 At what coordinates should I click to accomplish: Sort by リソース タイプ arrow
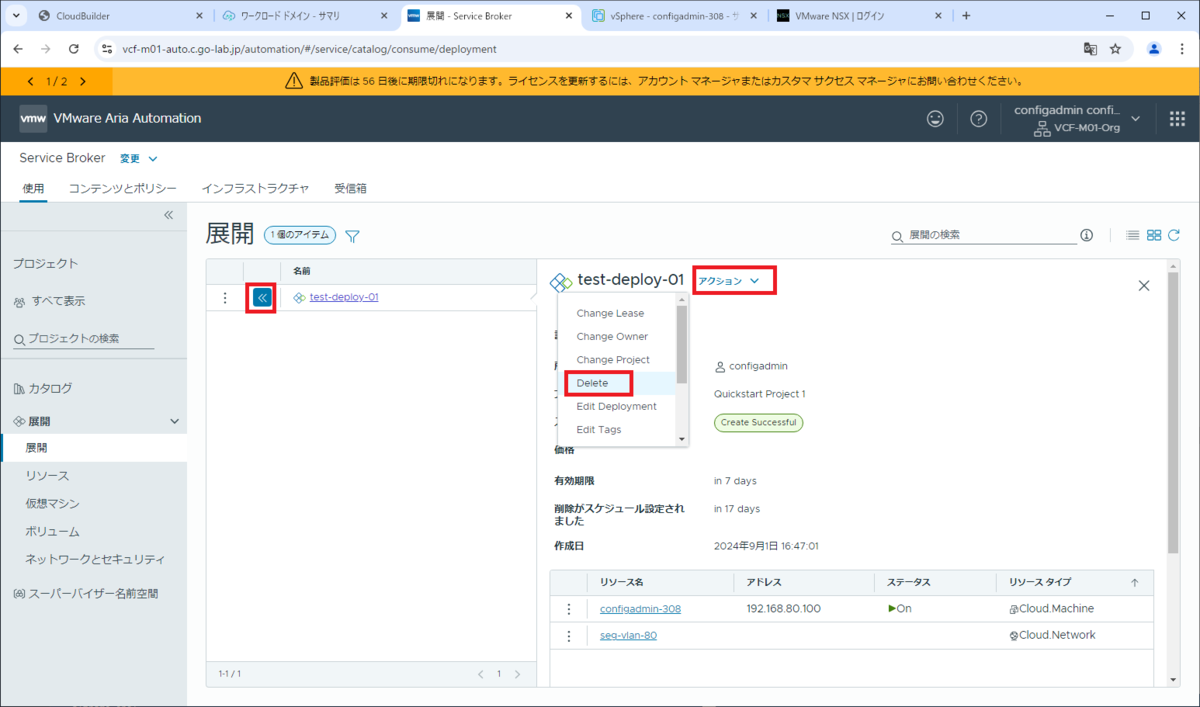[x=1134, y=582]
